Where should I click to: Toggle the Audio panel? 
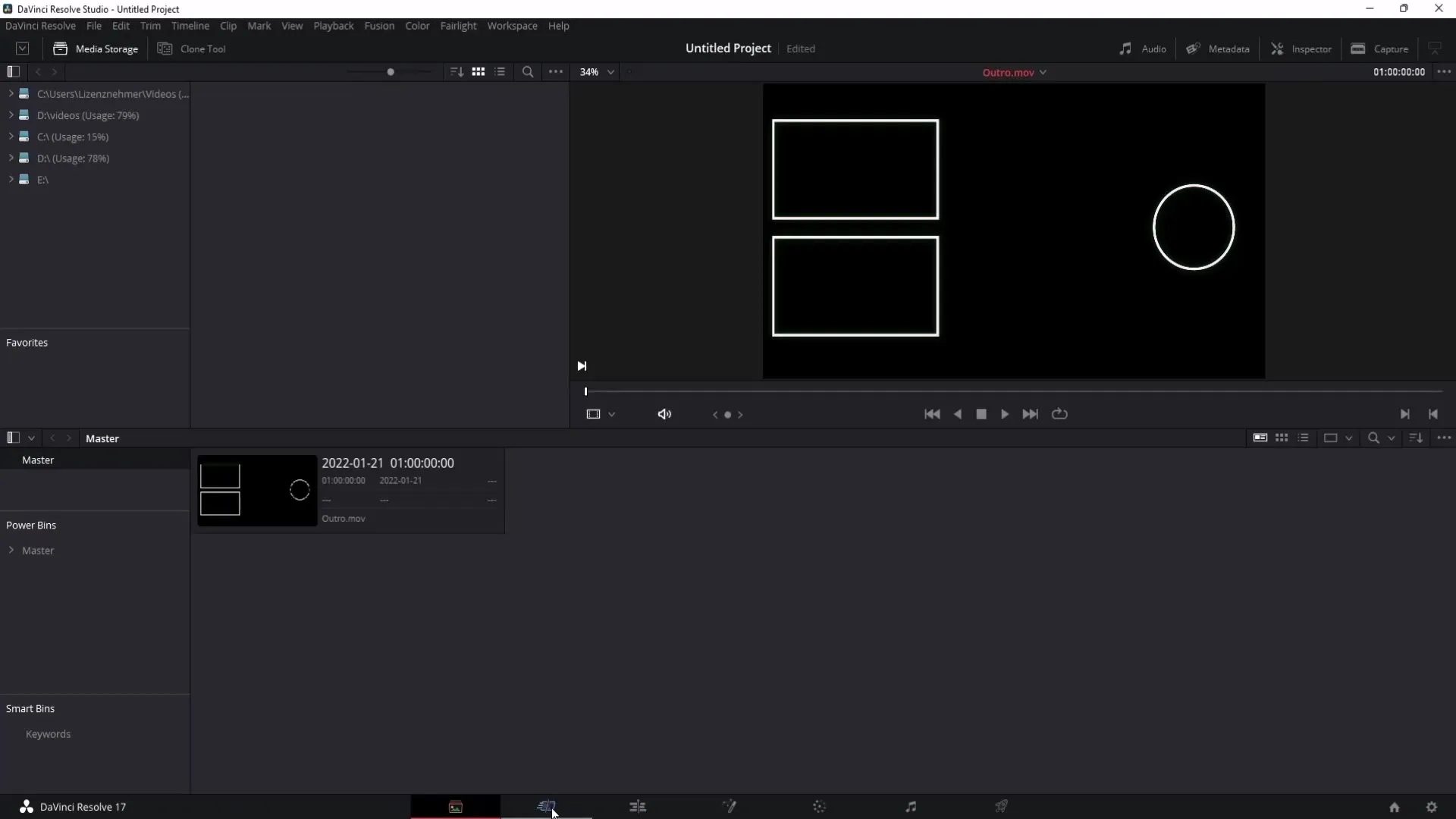point(1142,49)
